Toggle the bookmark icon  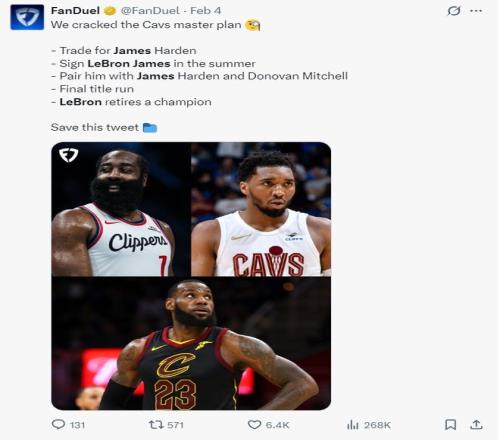click(x=451, y=424)
